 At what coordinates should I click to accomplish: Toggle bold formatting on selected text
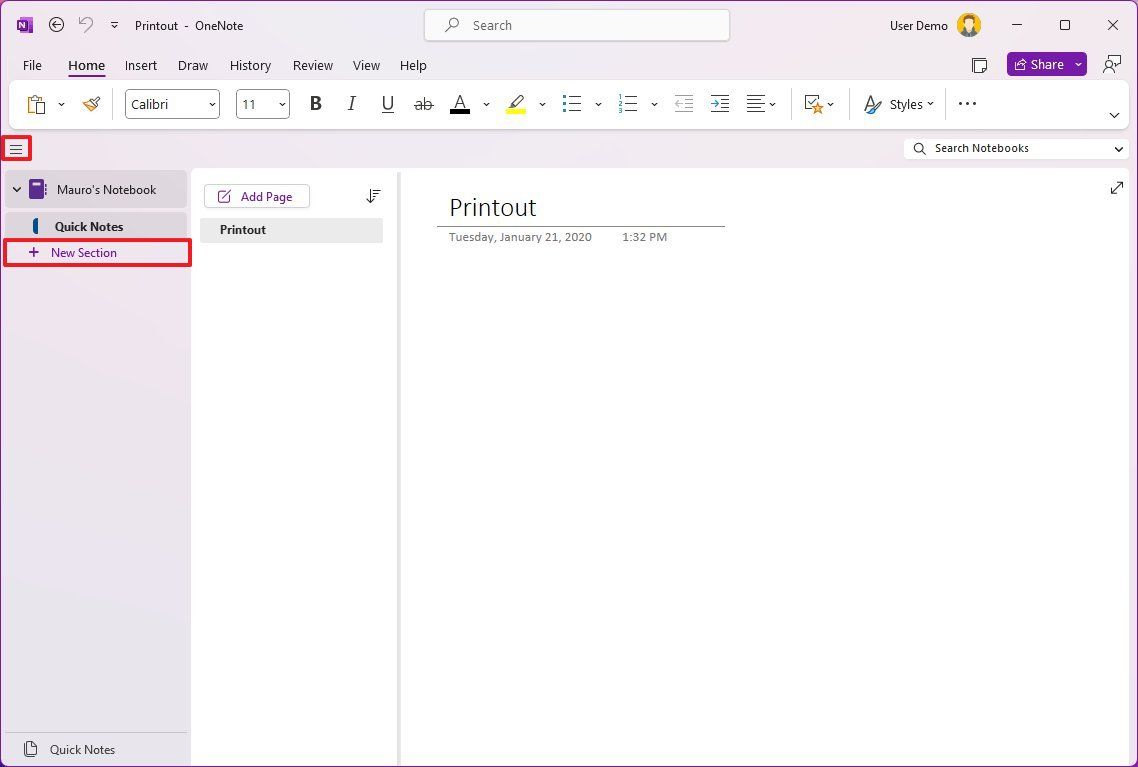pyautogui.click(x=315, y=103)
